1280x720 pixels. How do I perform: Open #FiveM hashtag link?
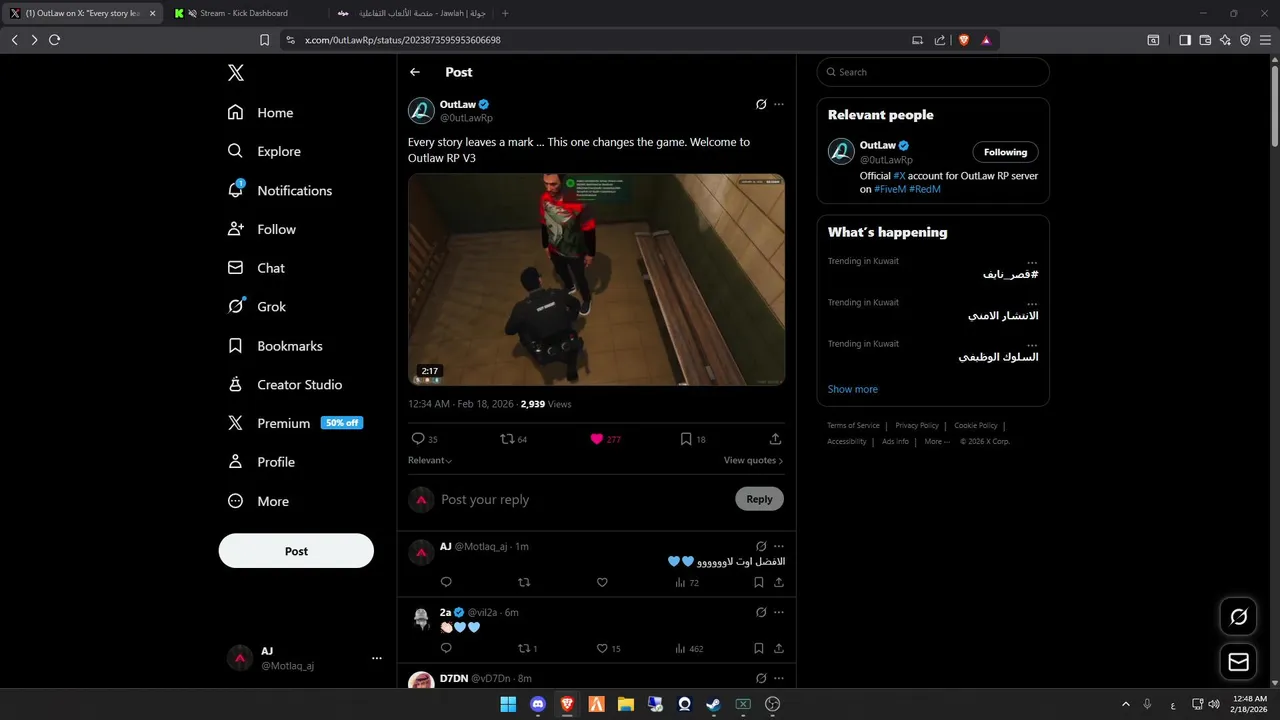[890, 189]
